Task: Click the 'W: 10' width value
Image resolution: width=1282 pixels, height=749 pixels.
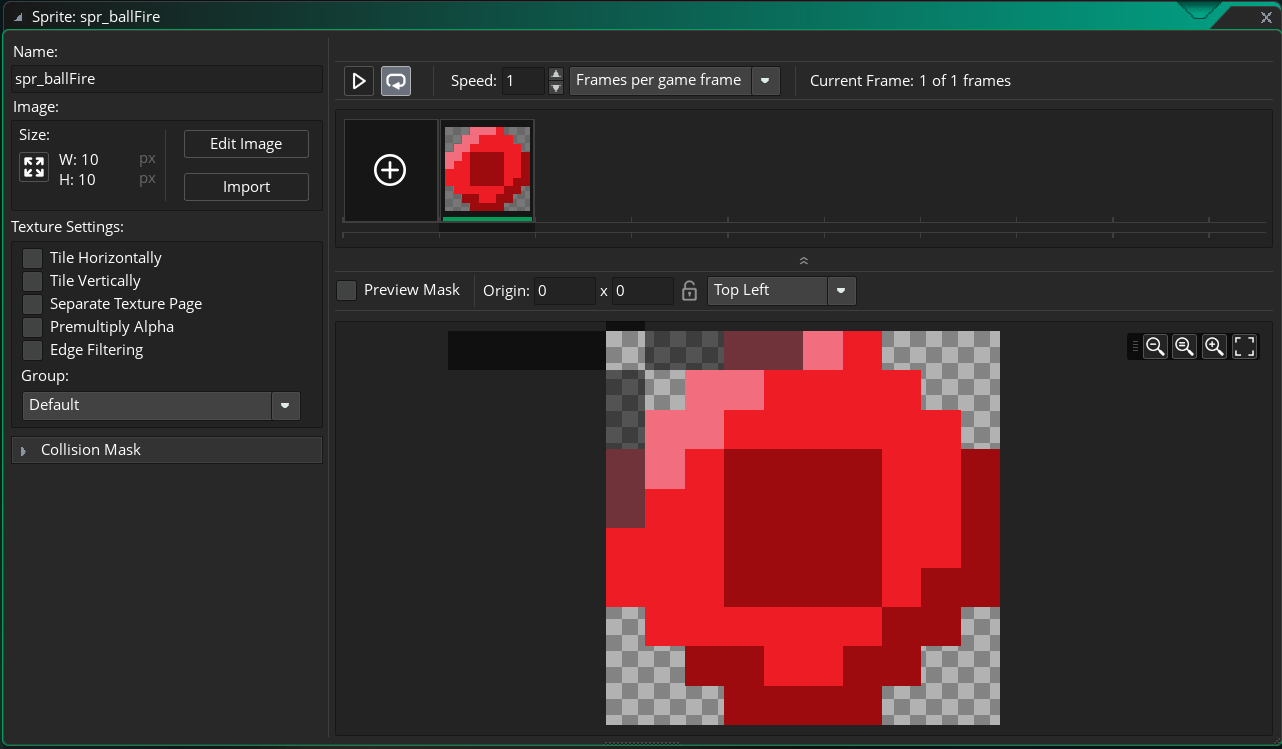Action: pyautogui.click(x=79, y=160)
